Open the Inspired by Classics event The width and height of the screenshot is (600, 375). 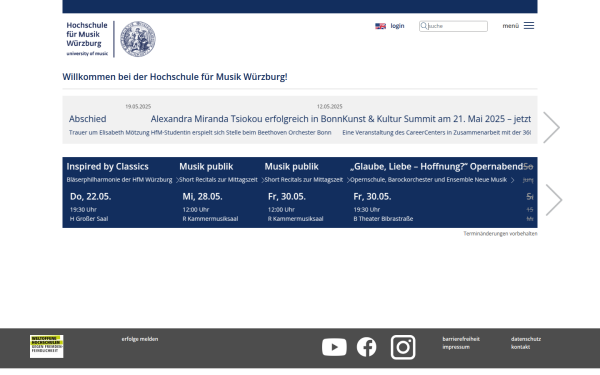(x=108, y=167)
